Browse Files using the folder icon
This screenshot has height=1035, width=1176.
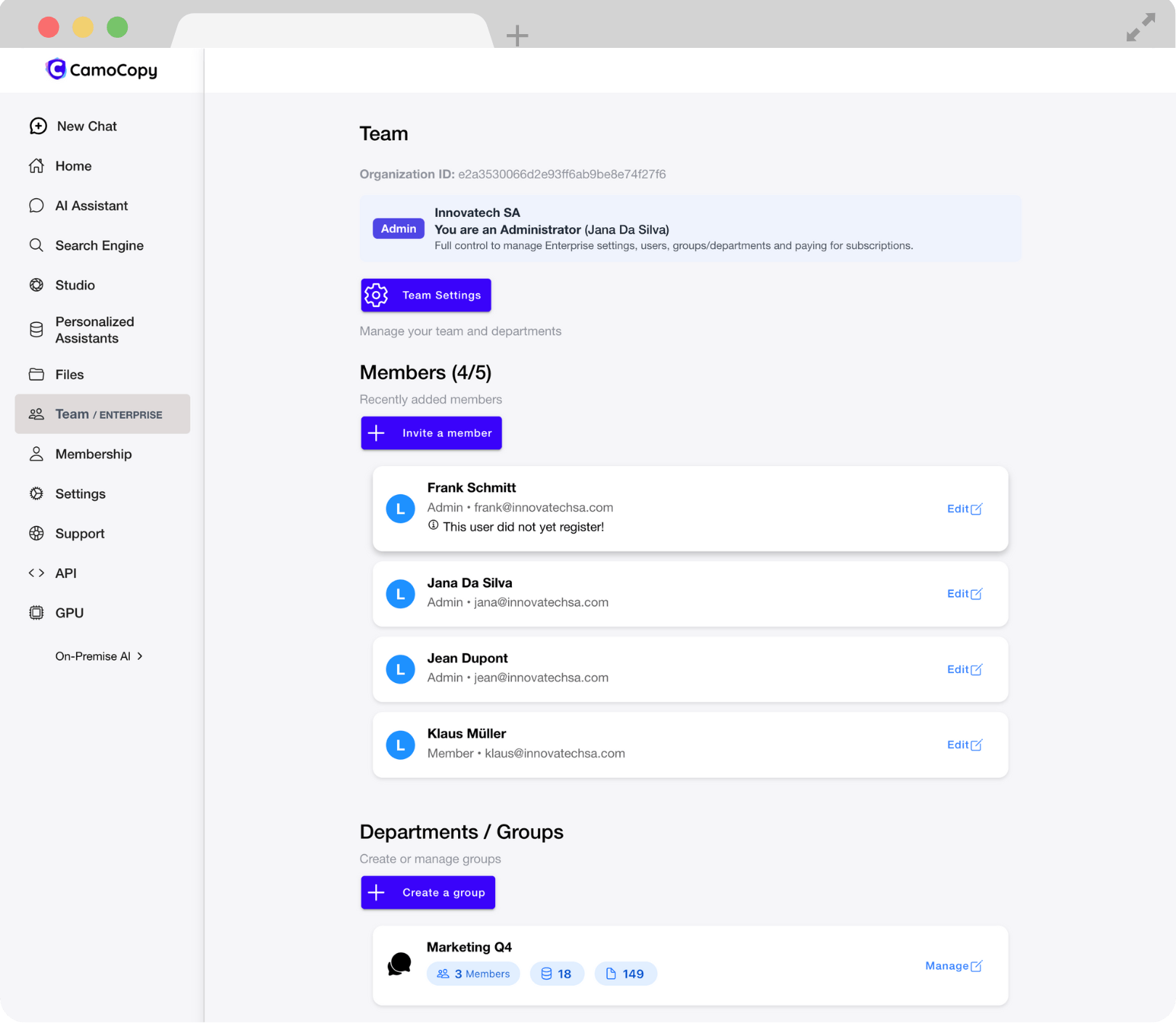click(69, 374)
